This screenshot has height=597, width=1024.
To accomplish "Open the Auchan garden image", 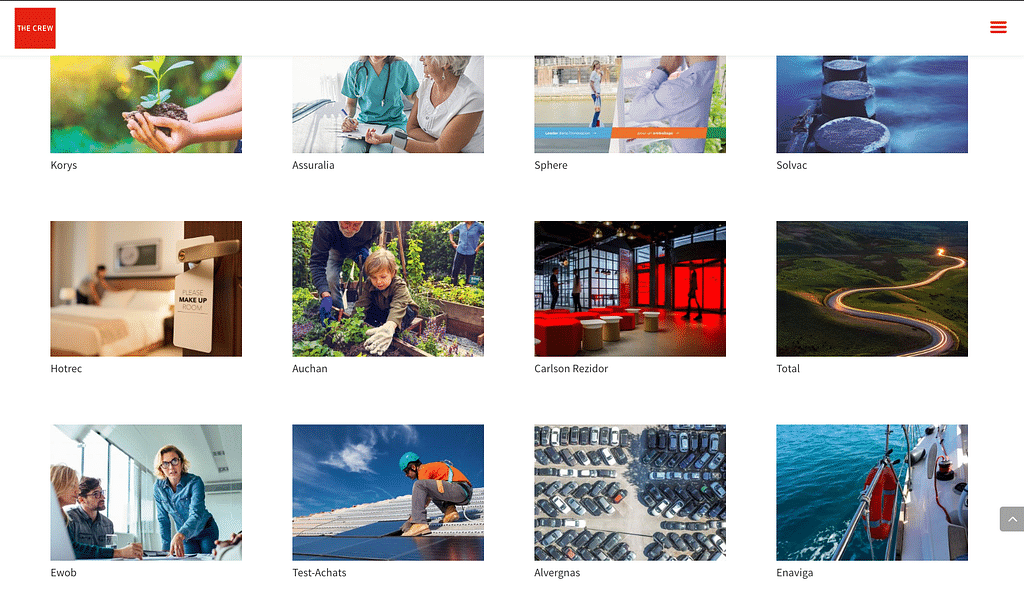I will 388,289.
